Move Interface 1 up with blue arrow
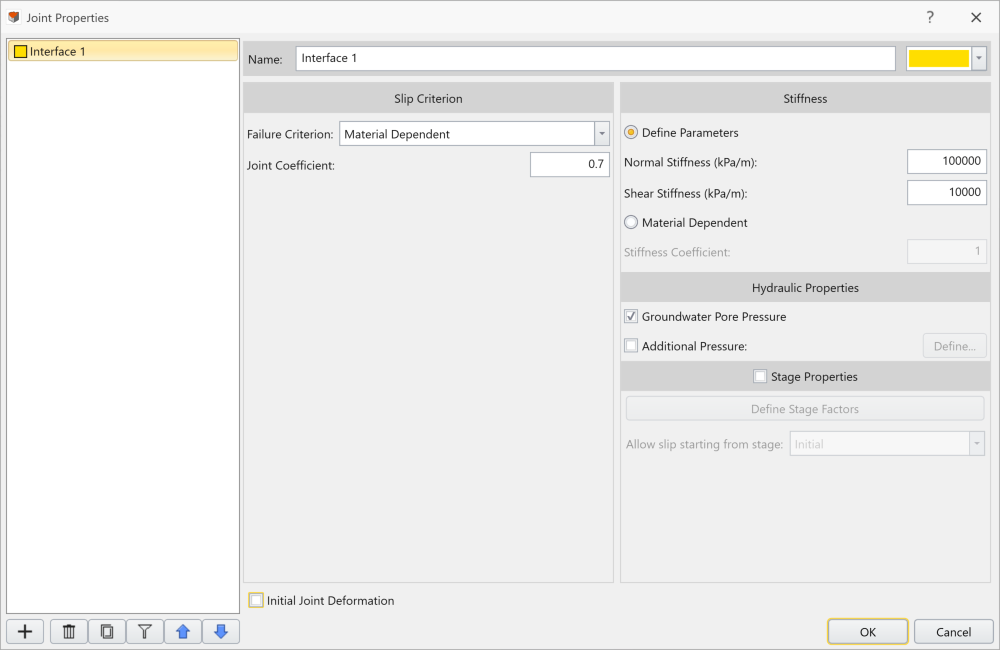 coord(183,632)
